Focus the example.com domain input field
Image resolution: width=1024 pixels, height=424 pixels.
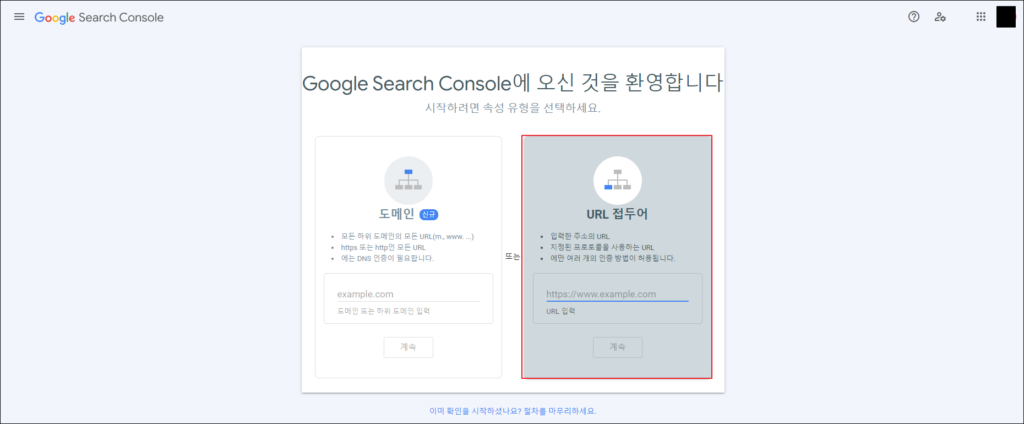(x=408, y=294)
